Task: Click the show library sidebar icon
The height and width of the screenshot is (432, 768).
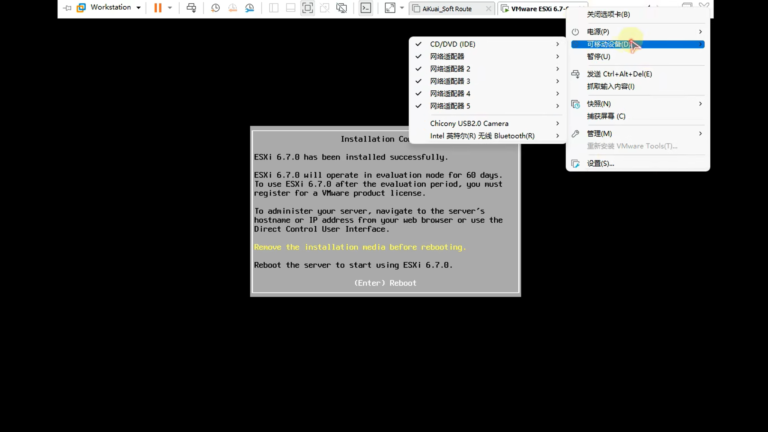Action: 274,8
